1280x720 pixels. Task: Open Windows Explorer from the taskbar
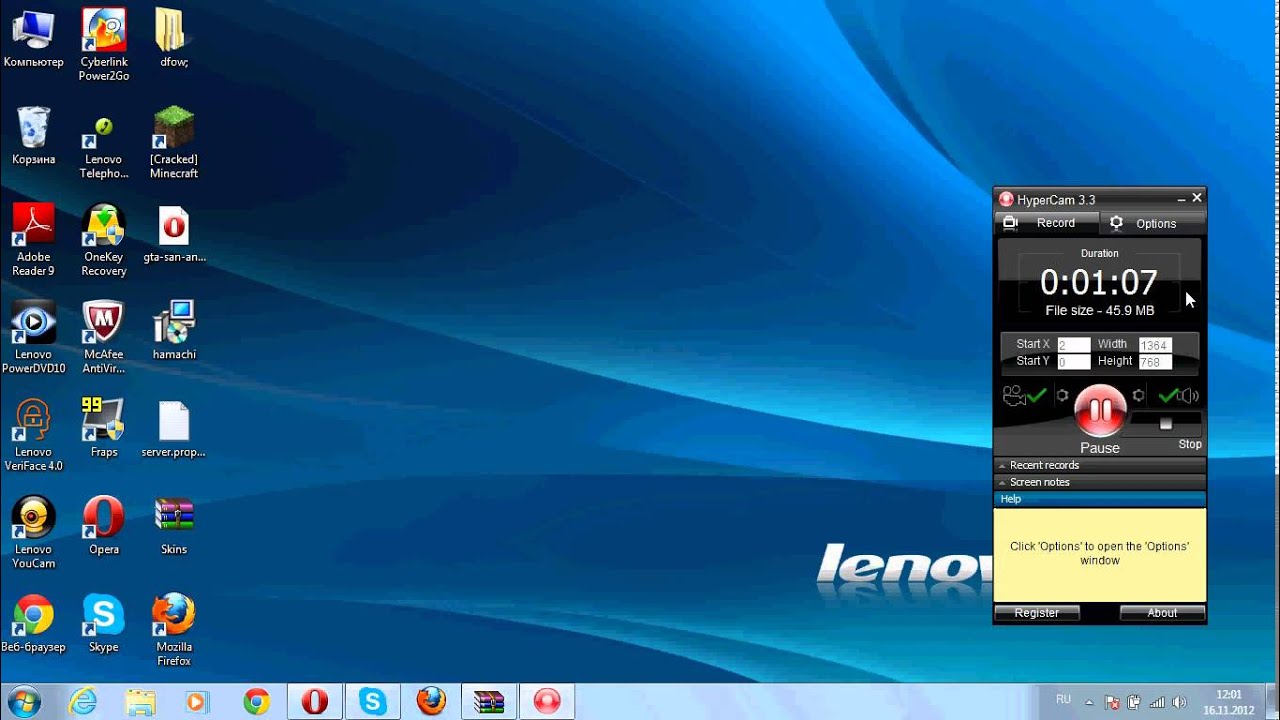[x=141, y=702]
